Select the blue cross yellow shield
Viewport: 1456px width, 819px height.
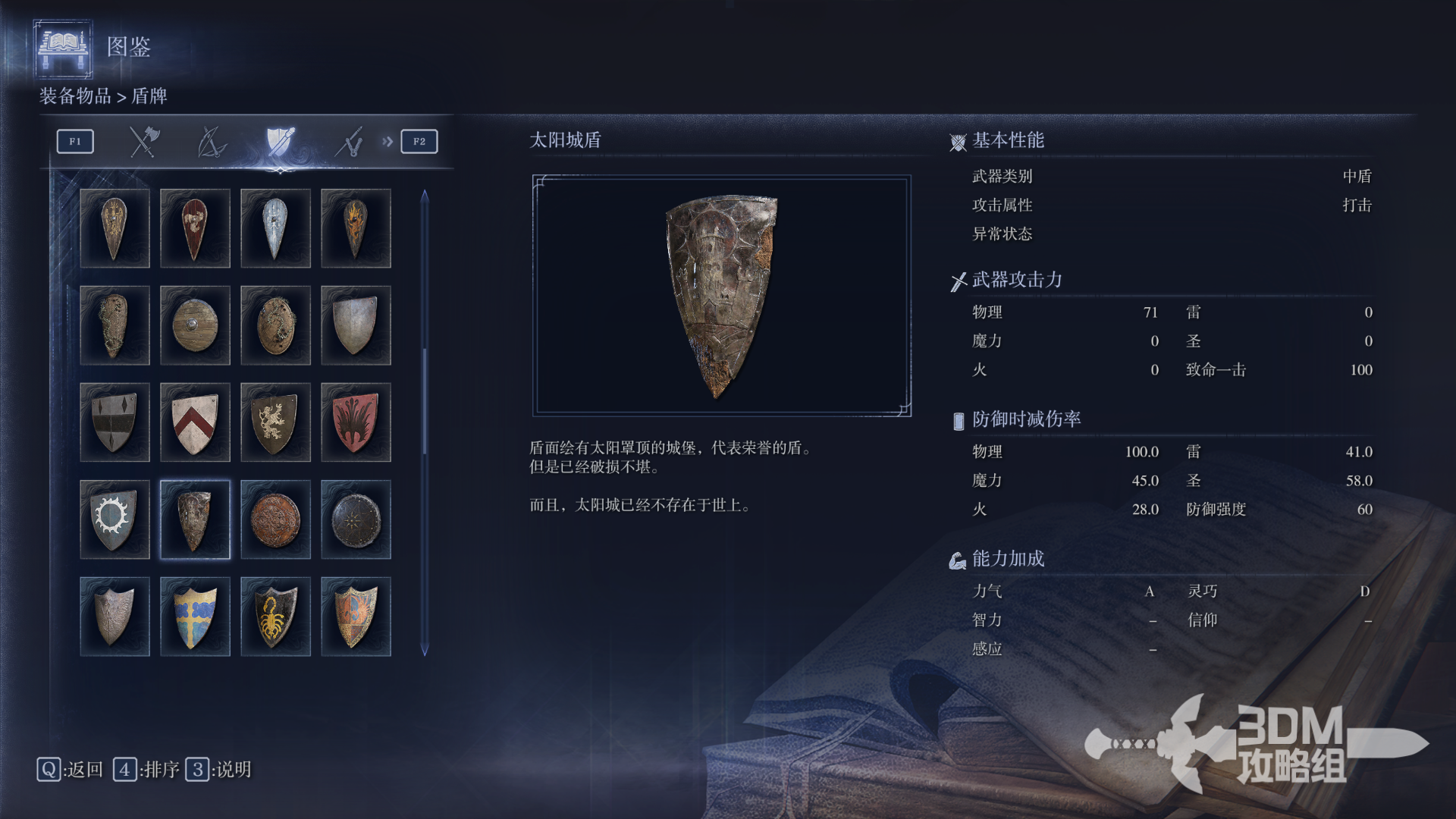tap(195, 617)
